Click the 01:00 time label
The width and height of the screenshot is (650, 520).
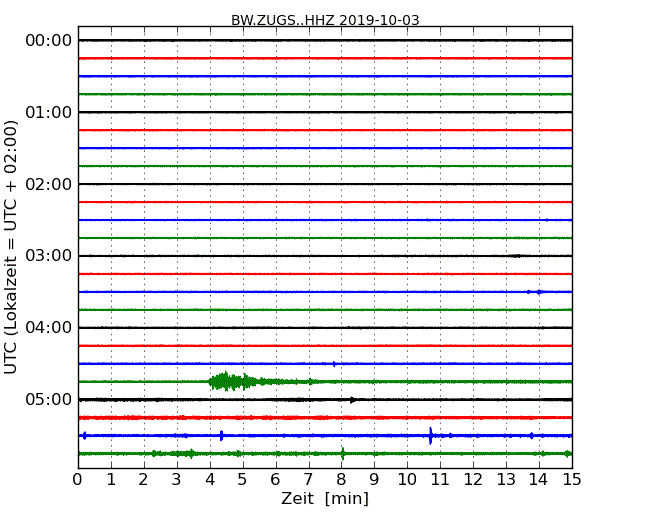pos(49,112)
